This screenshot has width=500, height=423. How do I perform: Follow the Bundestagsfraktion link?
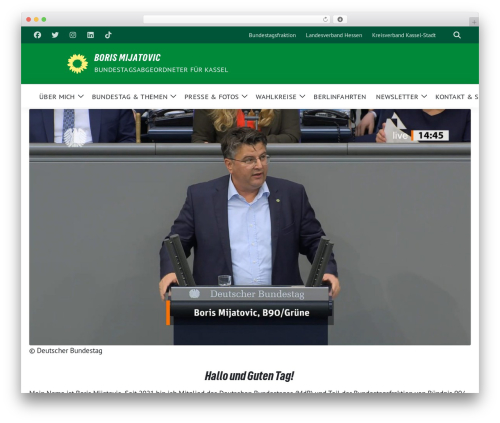point(272,35)
